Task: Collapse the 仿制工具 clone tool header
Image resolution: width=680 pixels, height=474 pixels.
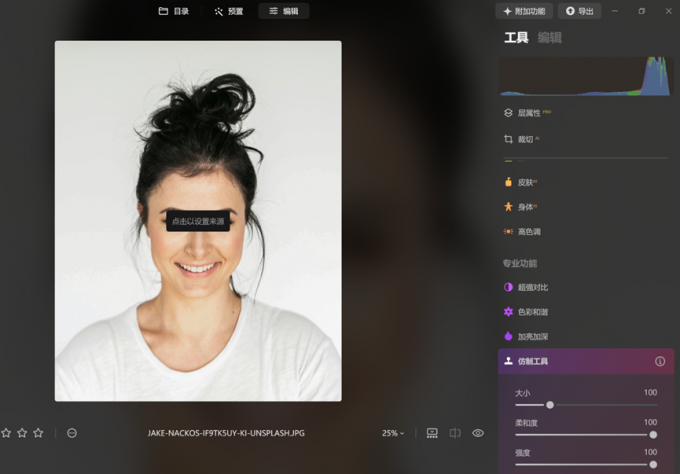Action: [585, 361]
